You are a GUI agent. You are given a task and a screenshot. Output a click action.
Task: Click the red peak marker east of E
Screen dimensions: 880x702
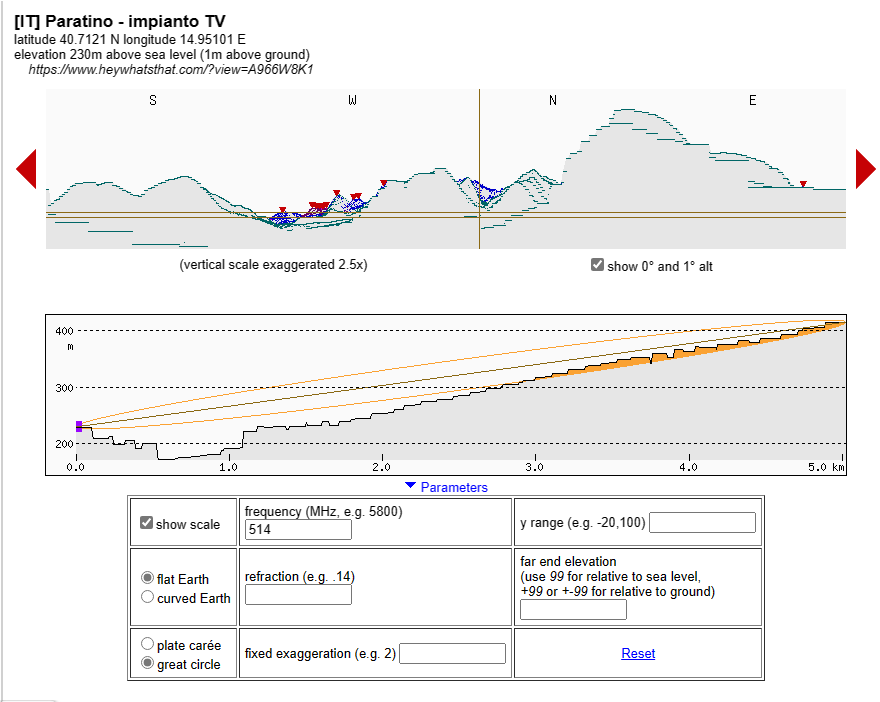[x=803, y=184]
